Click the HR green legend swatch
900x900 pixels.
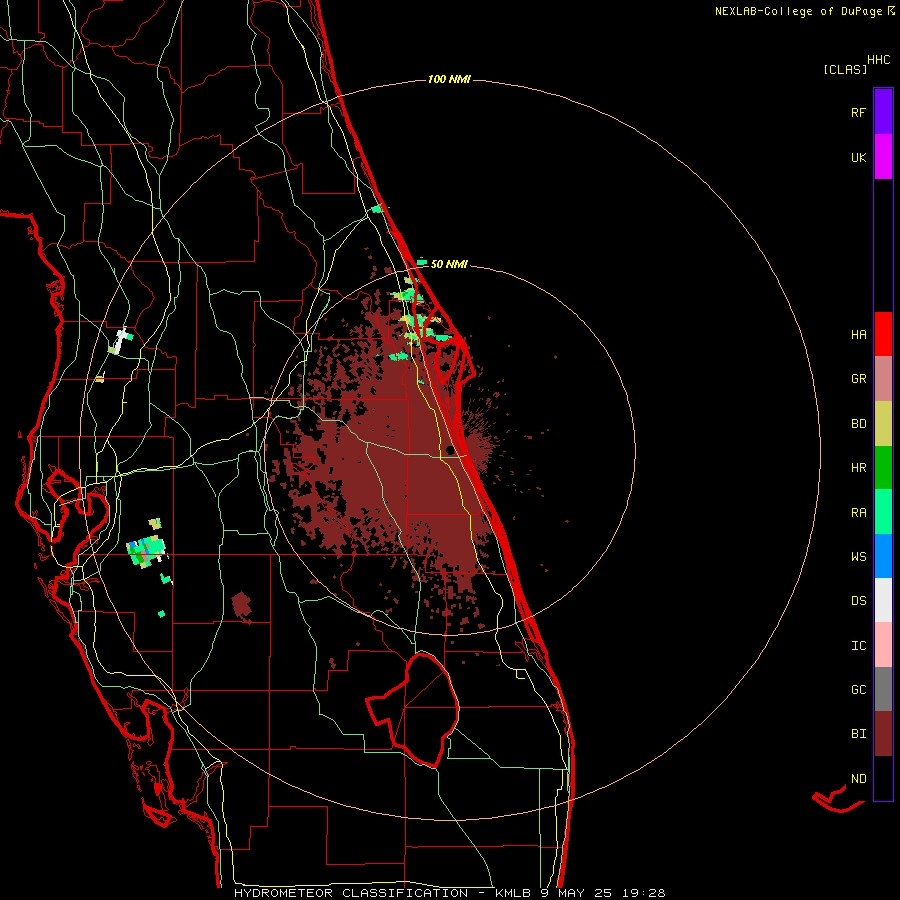click(883, 468)
